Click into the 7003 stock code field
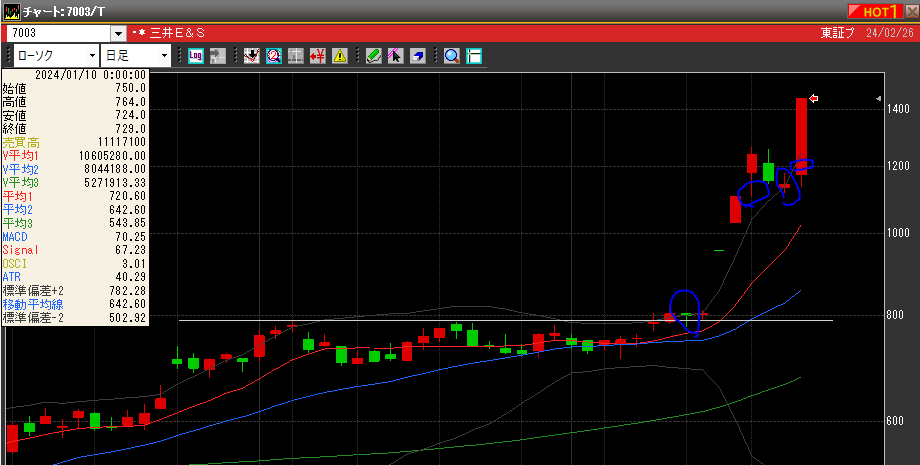 58,34
